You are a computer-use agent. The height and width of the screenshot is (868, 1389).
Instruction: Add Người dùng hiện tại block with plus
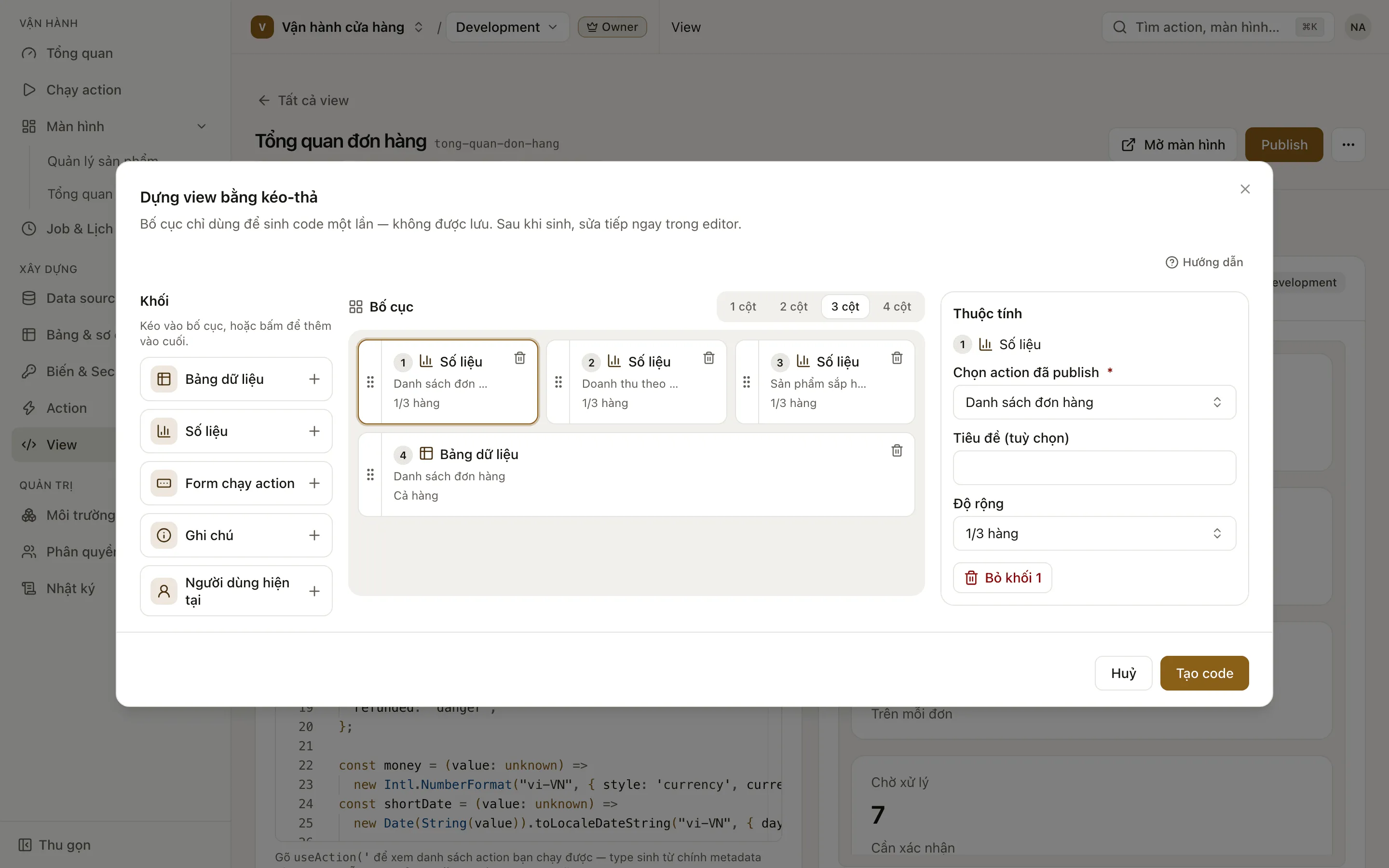[314, 591]
